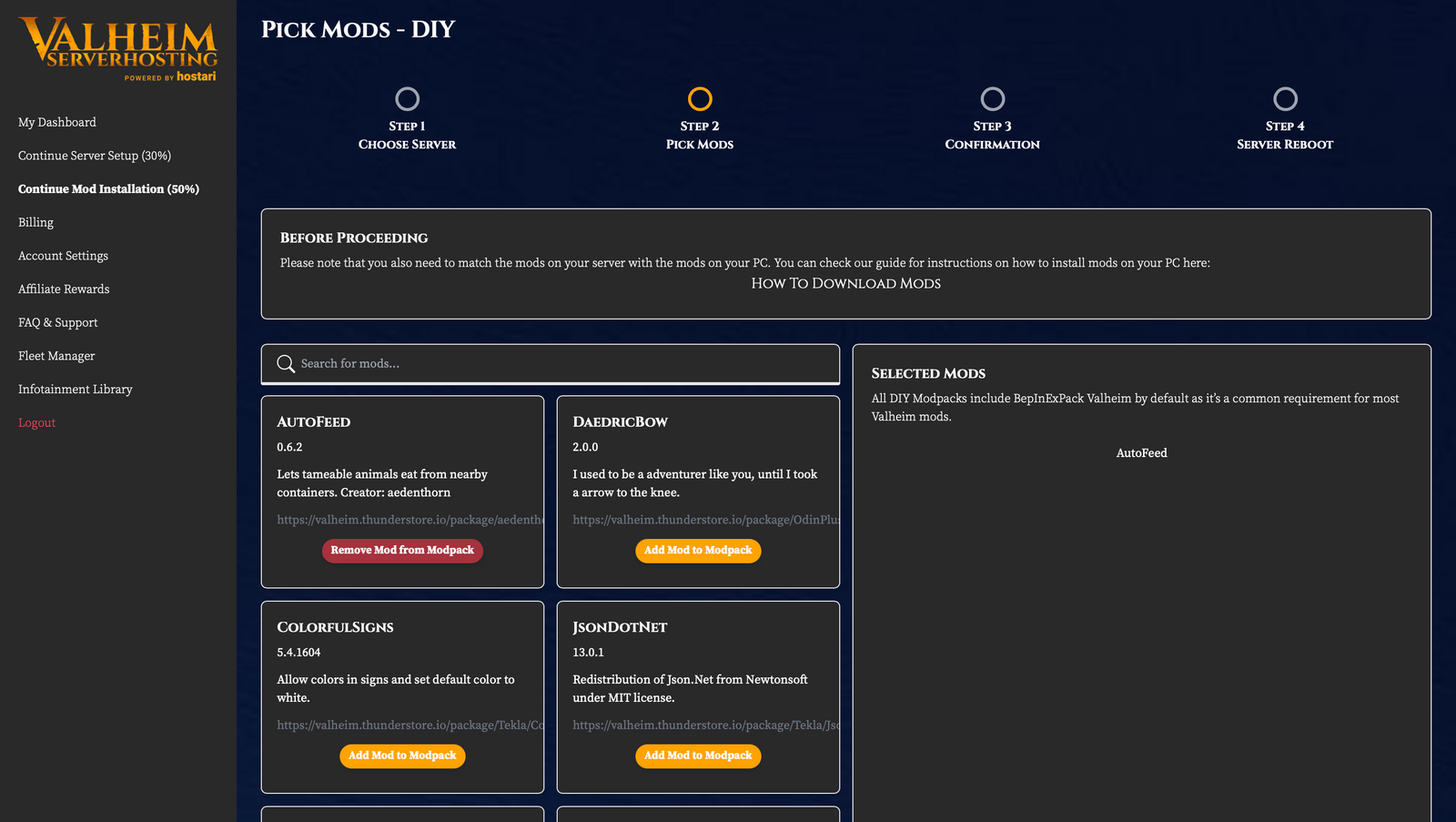Click the search magnifier icon
This screenshot has width=1456, height=822.
point(286,364)
